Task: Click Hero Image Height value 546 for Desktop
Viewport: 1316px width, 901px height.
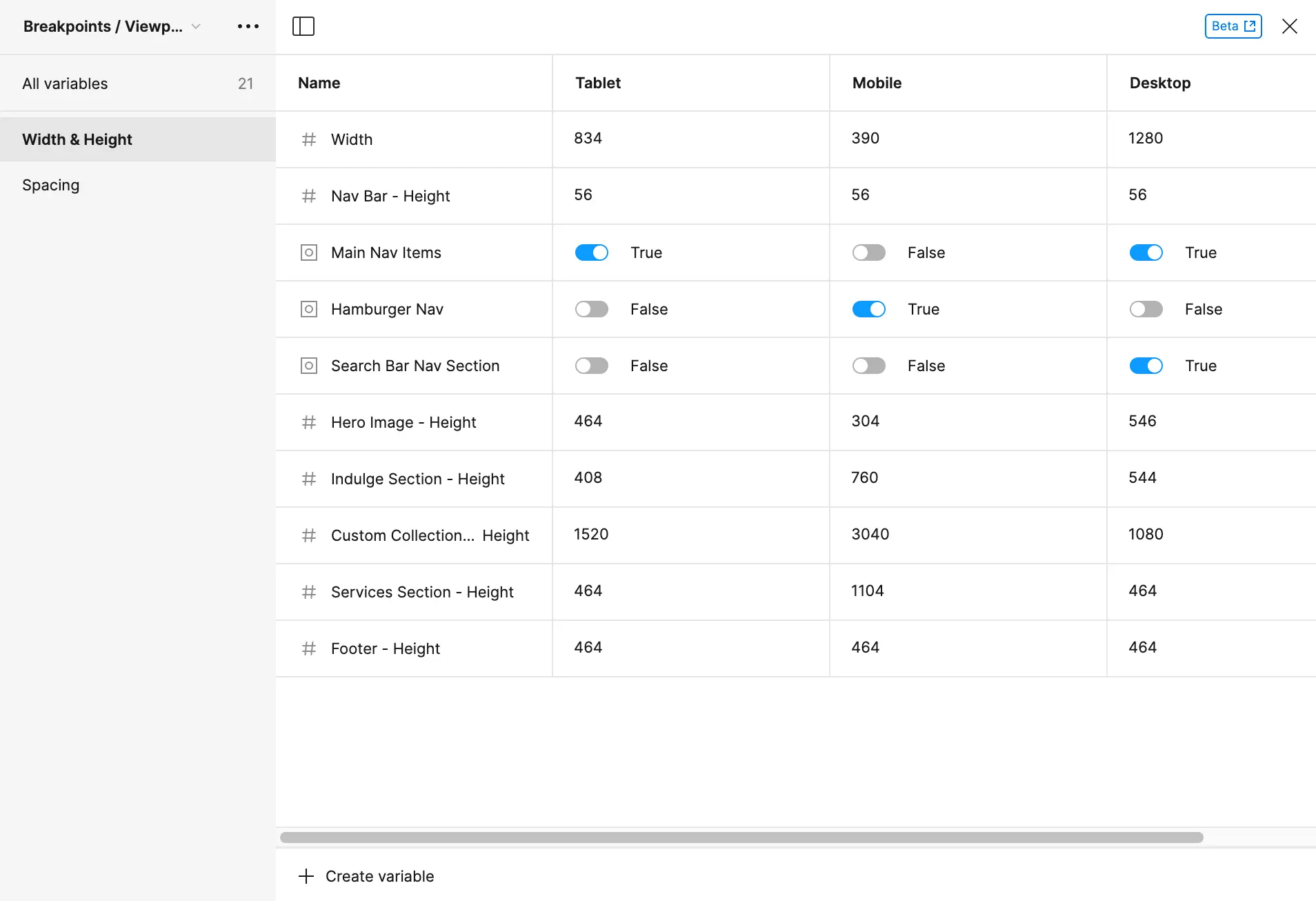Action: (x=1142, y=421)
